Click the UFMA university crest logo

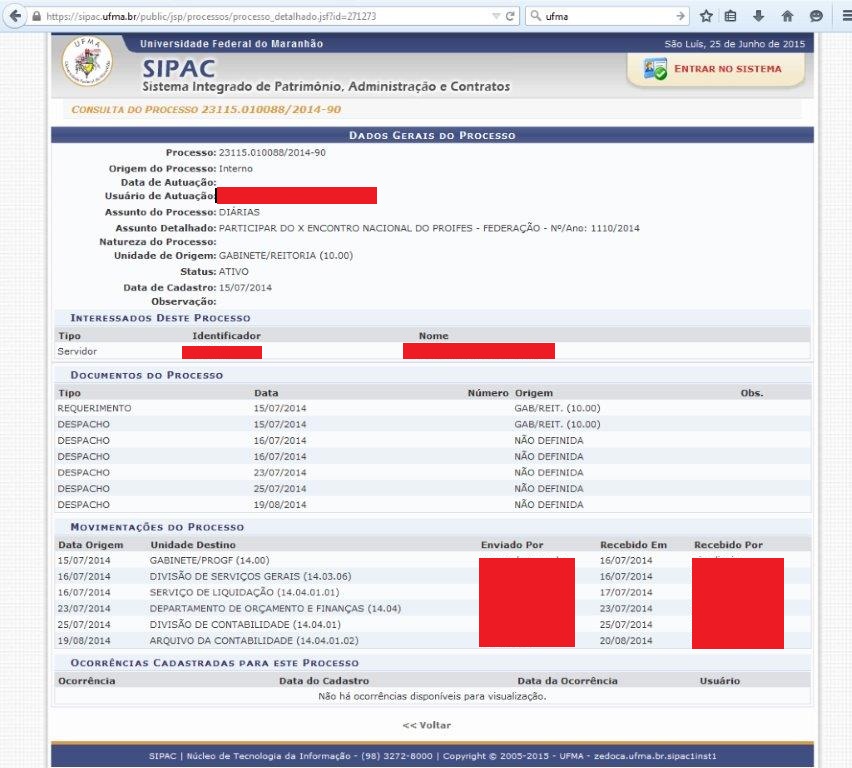click(87, 65)
